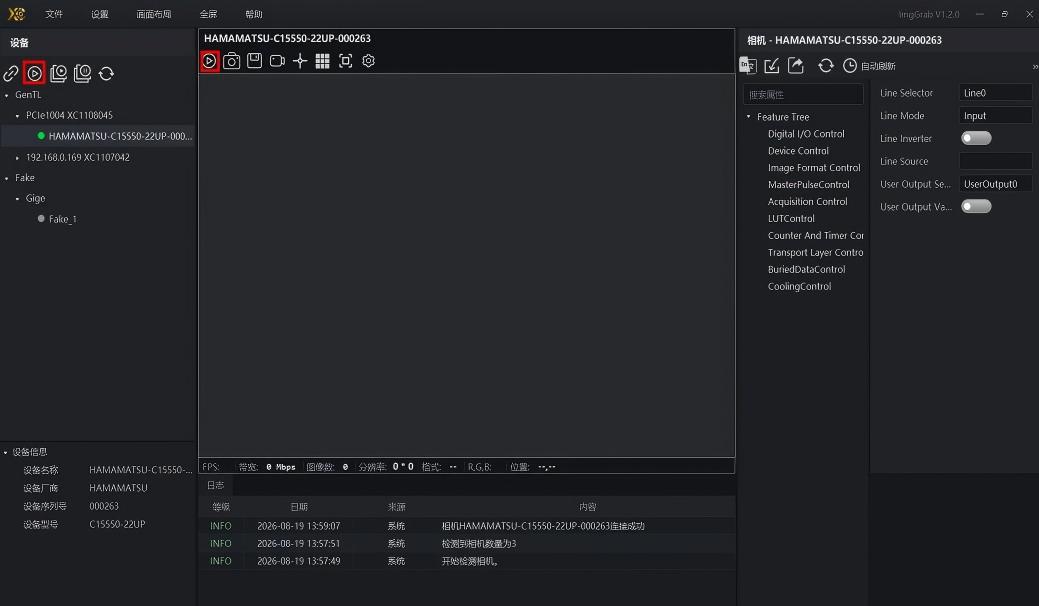Select BuriedDataControl feature
1039x606 pixels.
(806, 270)
